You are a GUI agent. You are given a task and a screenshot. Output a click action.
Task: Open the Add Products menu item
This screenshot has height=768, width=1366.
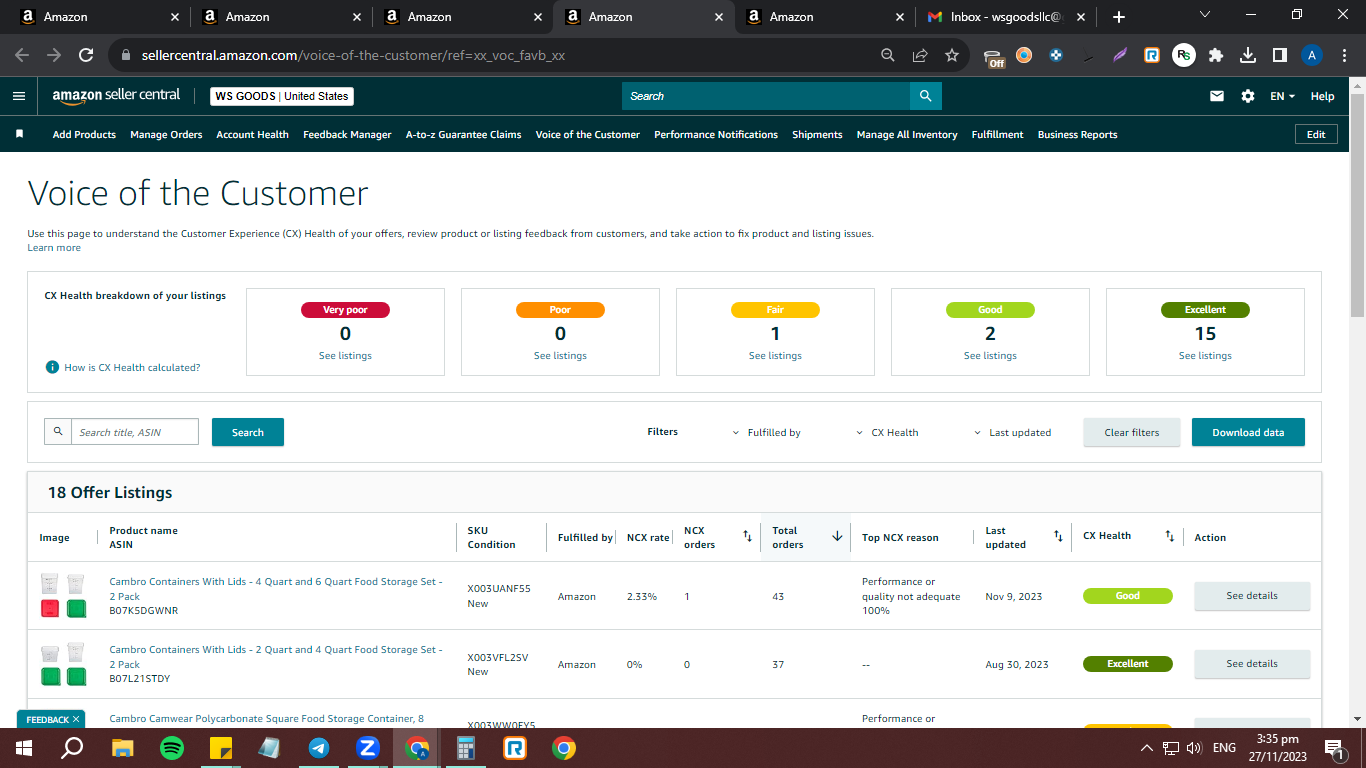[84, 134]
